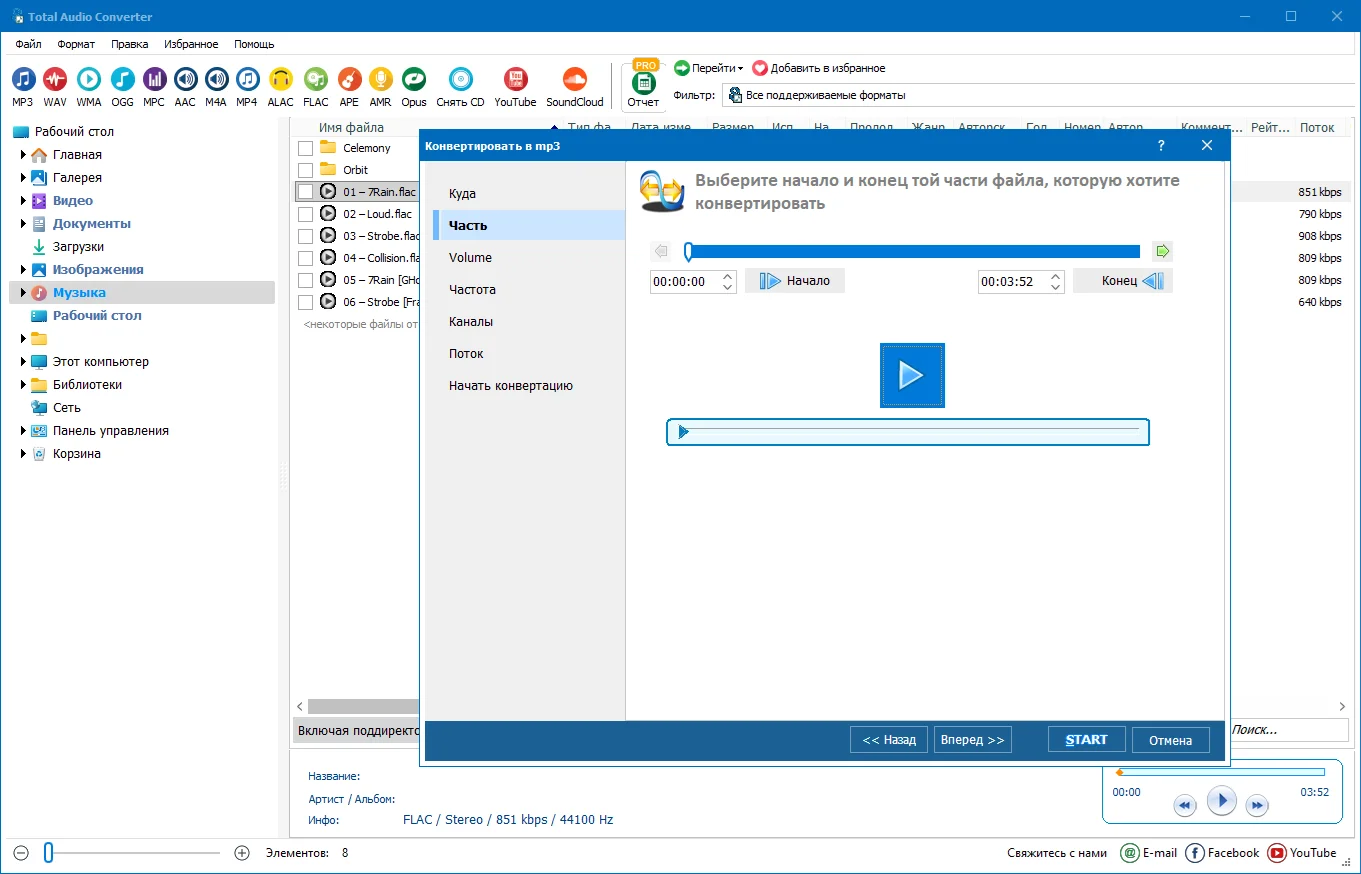Expand the Видео tree node
The width and height of the screenshot is (1361, 874).
[23, 201]
